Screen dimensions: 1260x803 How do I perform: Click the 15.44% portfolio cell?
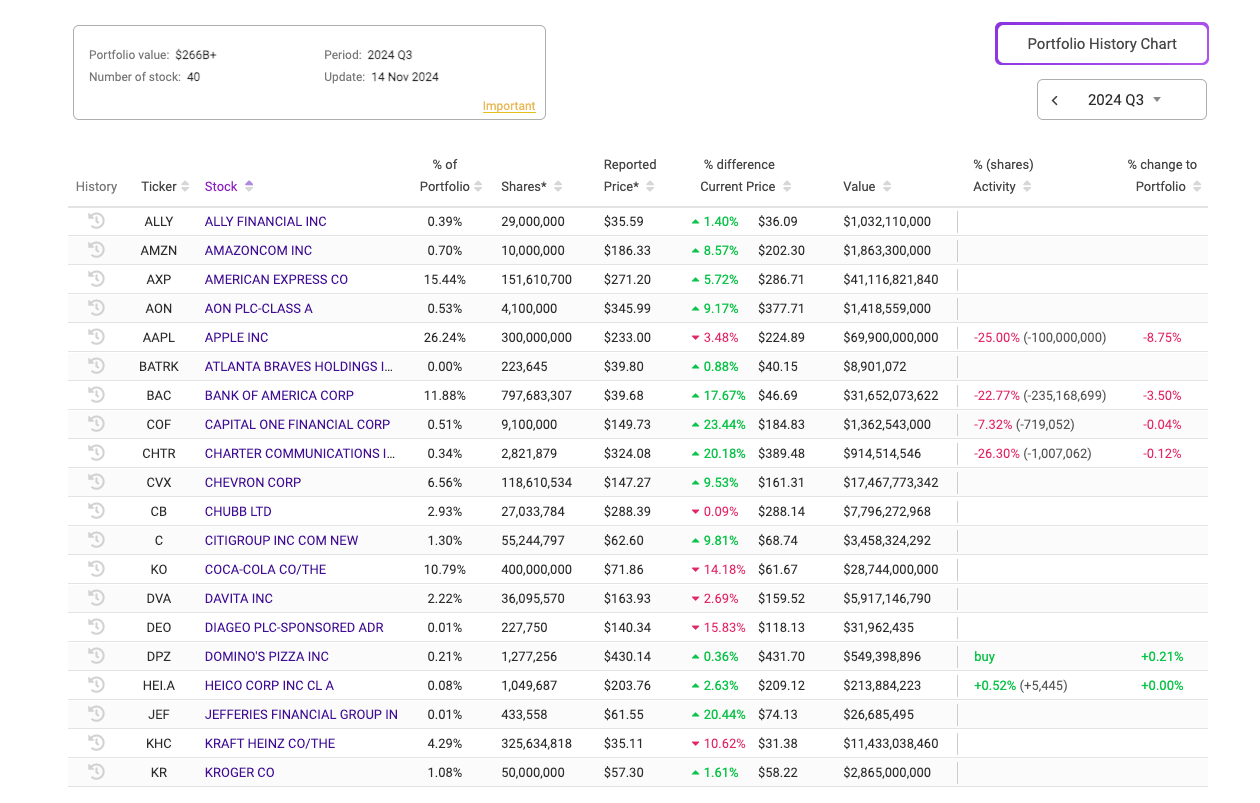444,279
